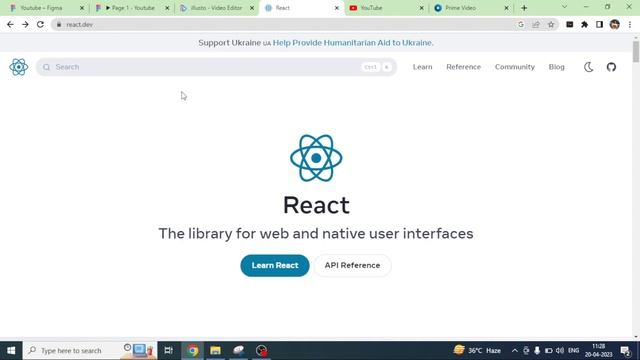
Task: Switch to the YouTube tab
Action: point(387,8)
